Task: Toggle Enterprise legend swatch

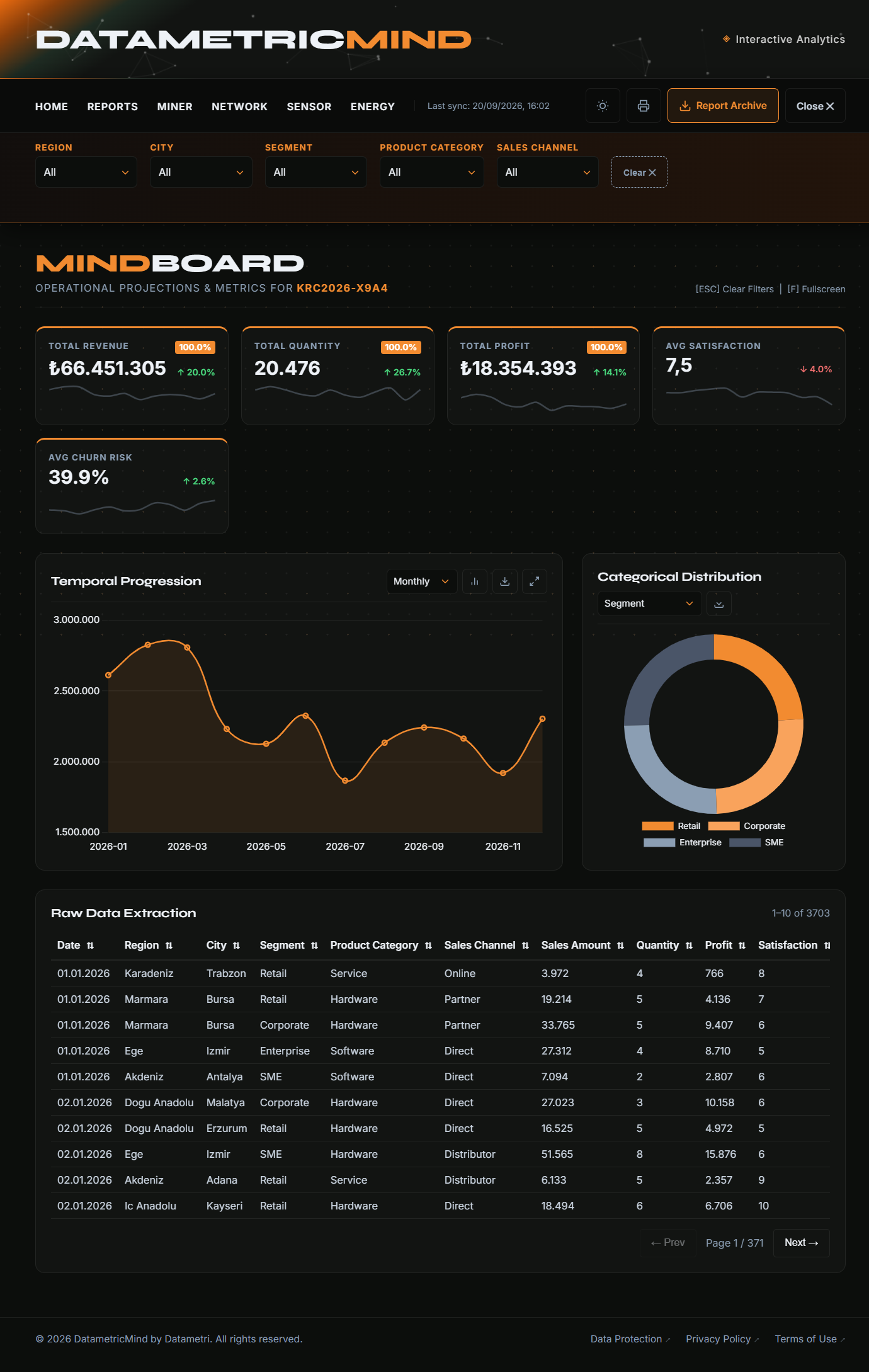Action: (x=659, y=842)
